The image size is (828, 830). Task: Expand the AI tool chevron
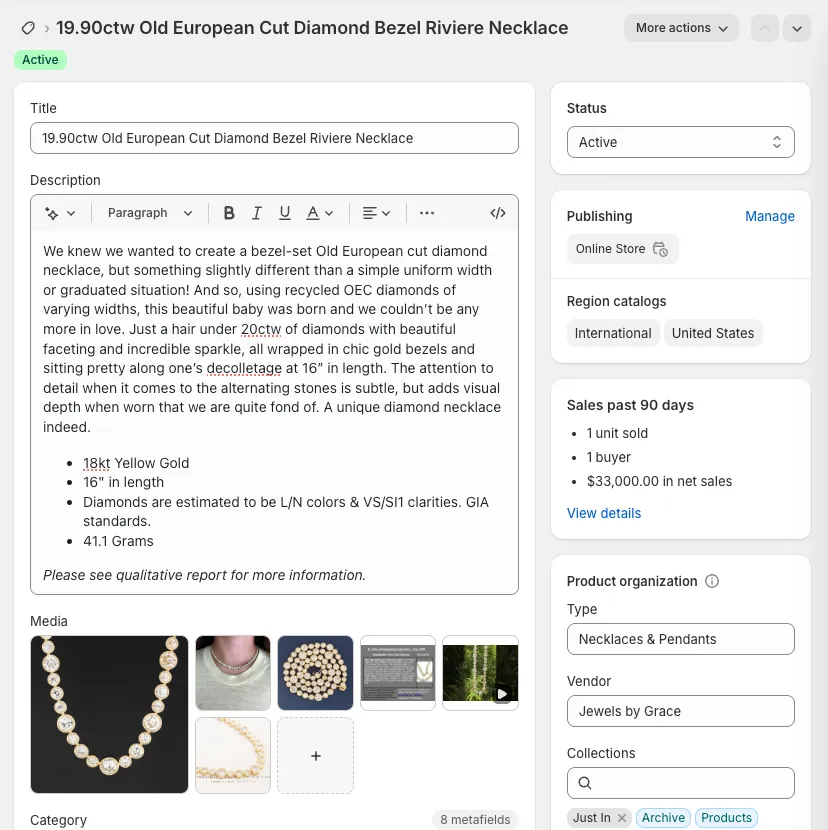click(71, 213)
